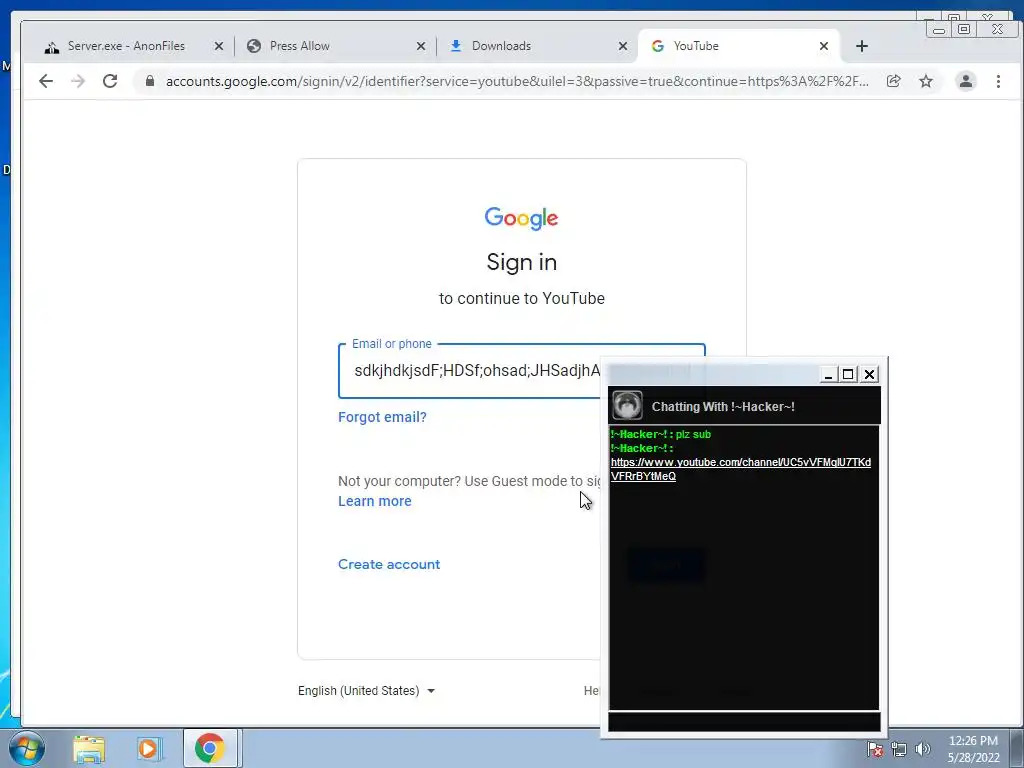
Task: Click the chat message input box
Action: coord(744,722)
